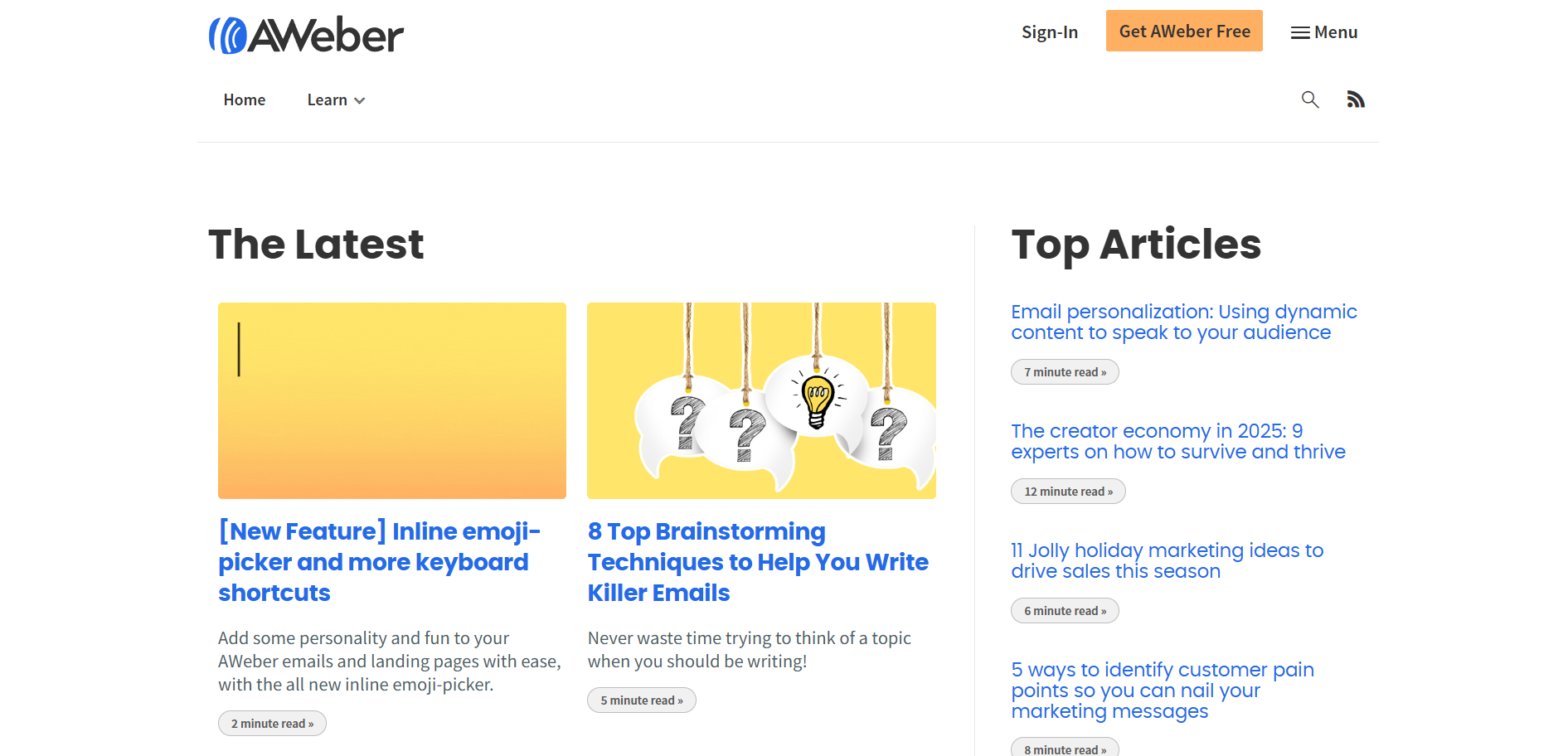Open the search icon
This screenshot has height=756, width=1568.
point(1309,99)
